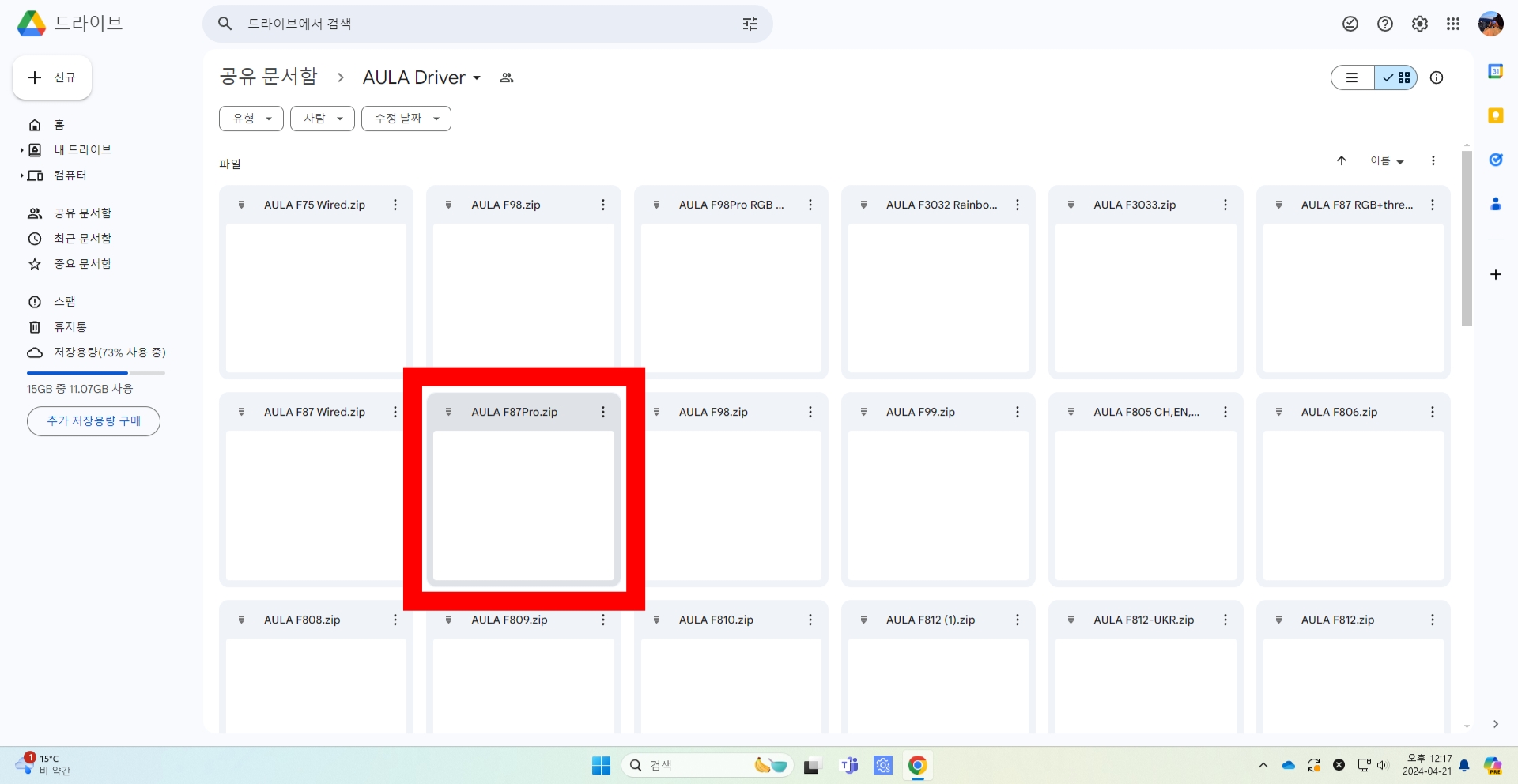Open weather widget showing 15°C
The image size is (1518, 784).
coord(43,765)
